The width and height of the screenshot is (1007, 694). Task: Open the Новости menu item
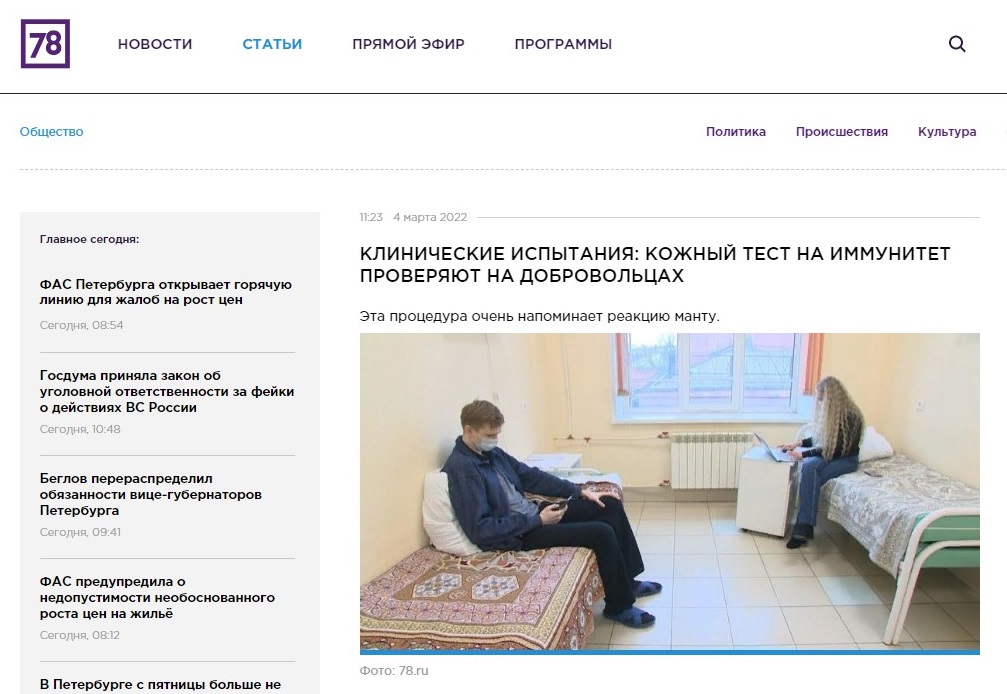[155, 44]
